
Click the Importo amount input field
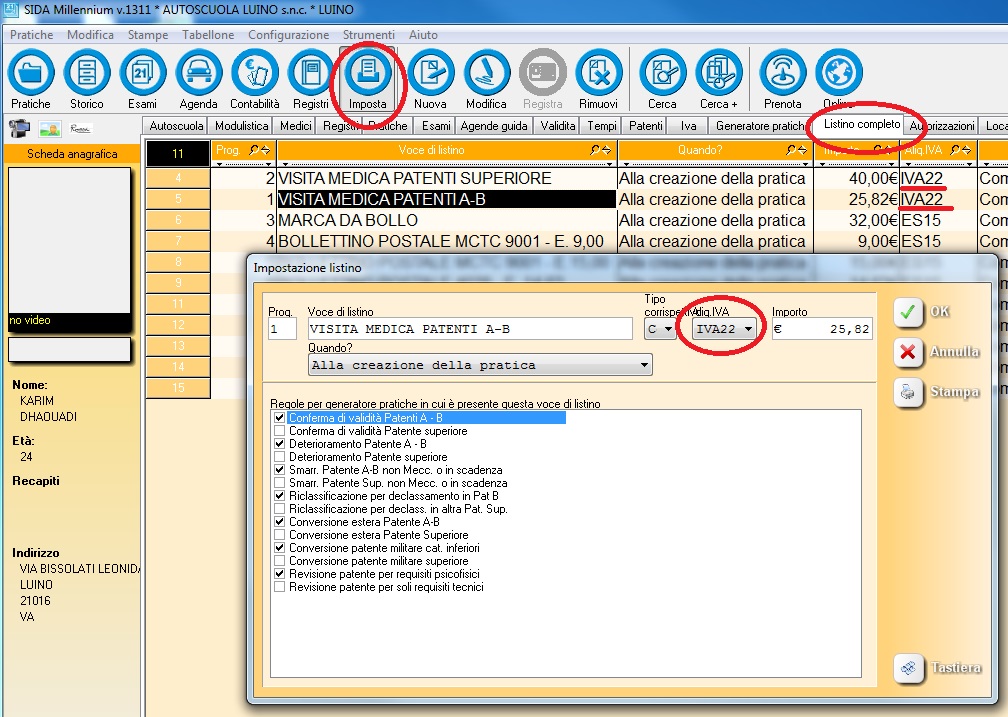(x=821, y=329)
